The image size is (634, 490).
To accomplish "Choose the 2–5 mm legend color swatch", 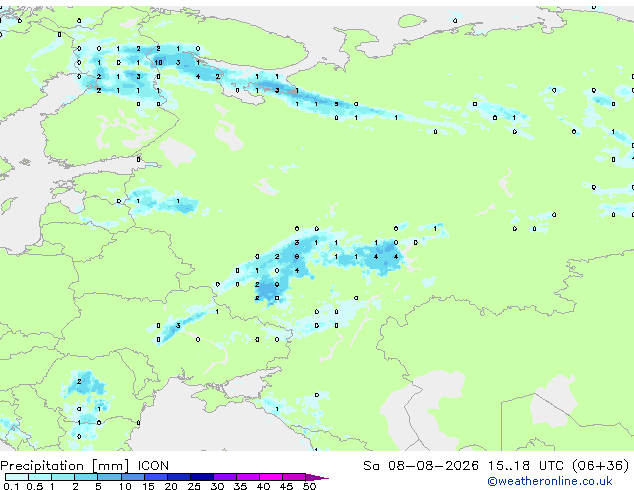I will (86, 477).
